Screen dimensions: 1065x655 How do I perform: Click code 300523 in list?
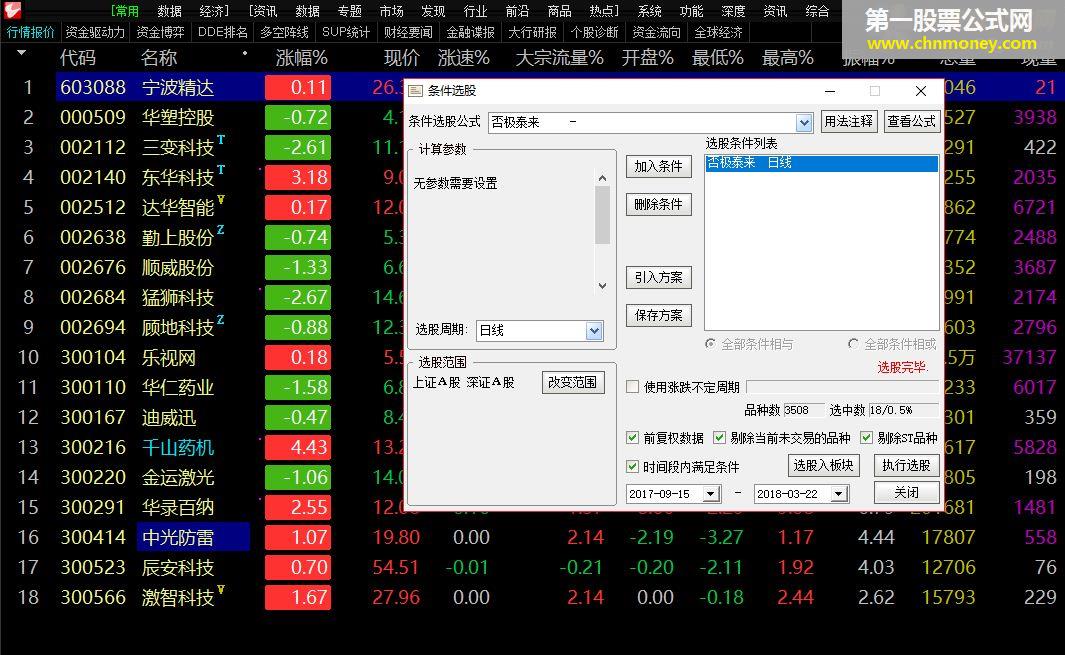93,567
